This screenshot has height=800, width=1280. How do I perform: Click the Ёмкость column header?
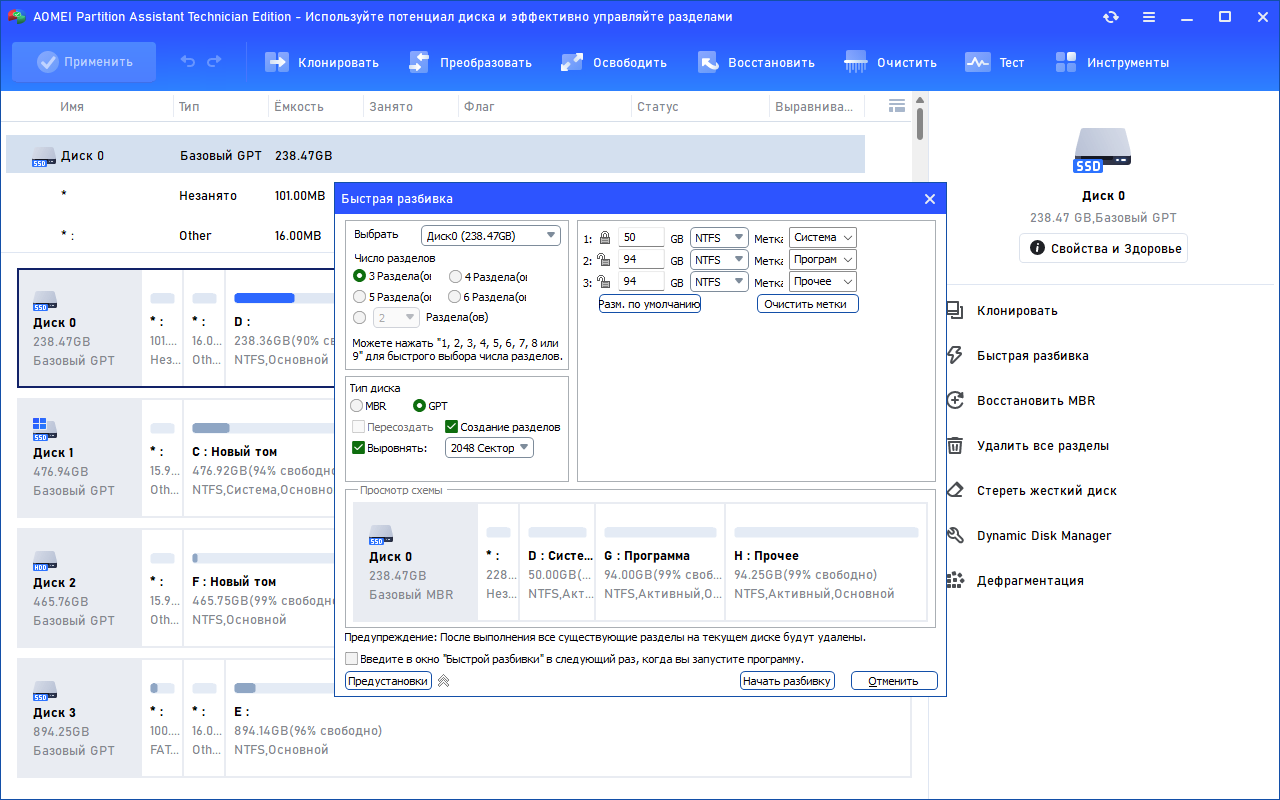click(297, 106)
